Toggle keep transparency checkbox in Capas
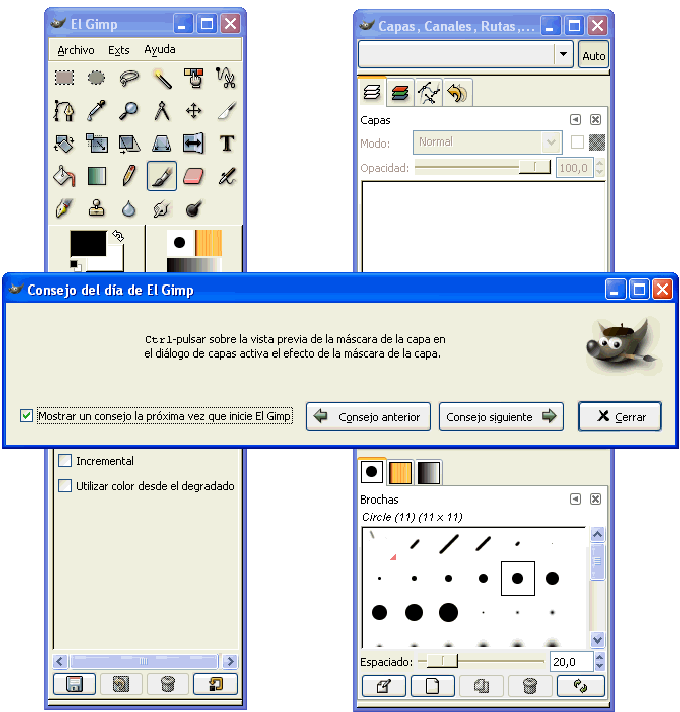Image resolution: width=680 pixels, height=712 pixels. [577, 142]
